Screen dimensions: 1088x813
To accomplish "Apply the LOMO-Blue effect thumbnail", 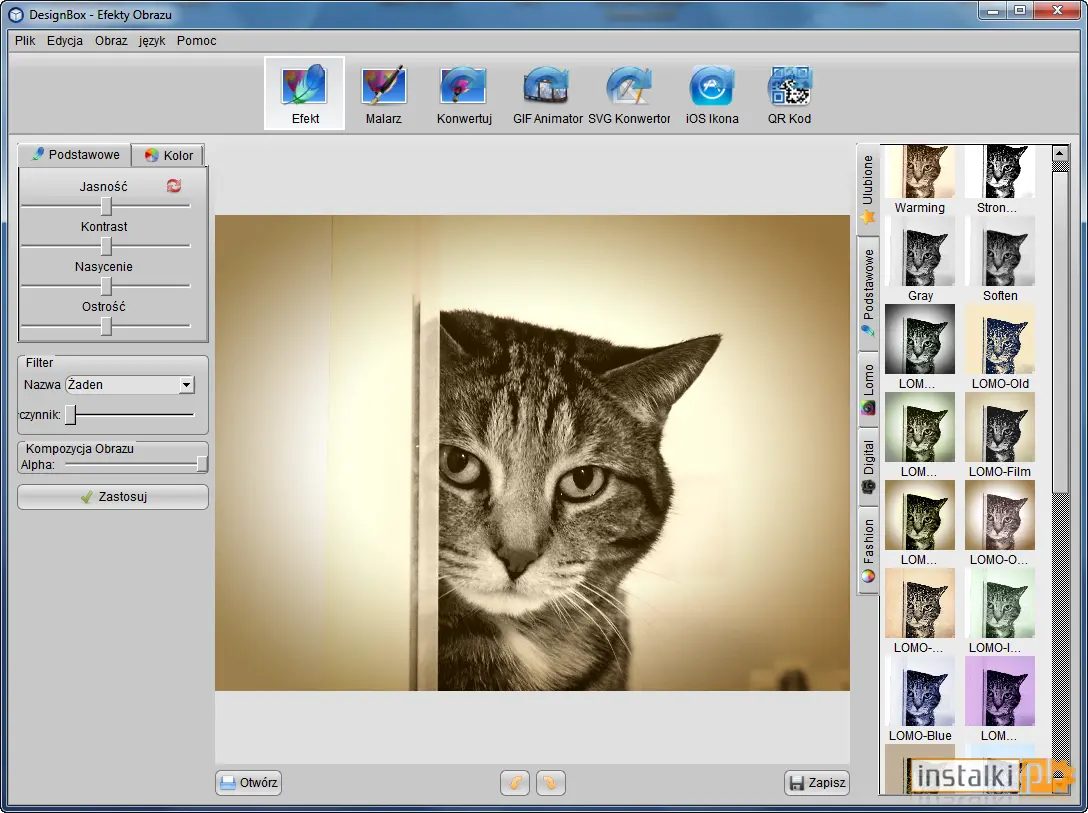I will point(919,699).
